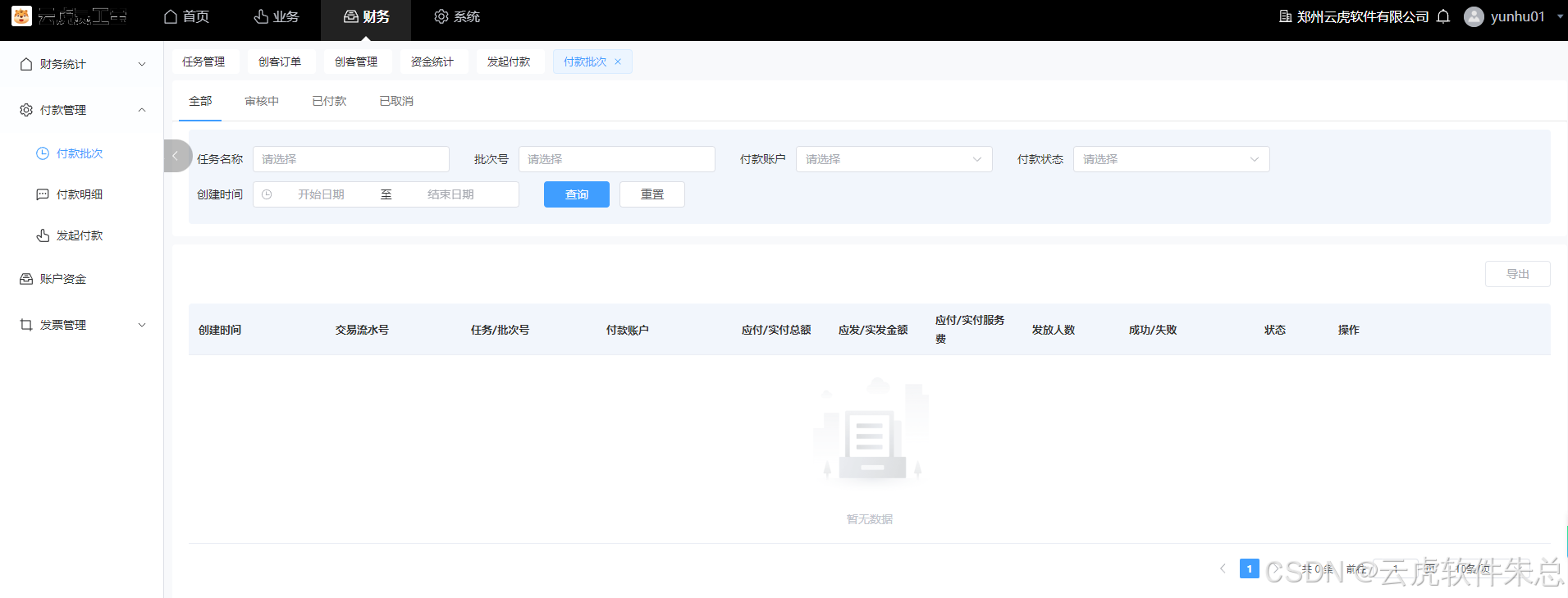Collapse the 付款管理 sidebar menu

click(x=82, y=110)
